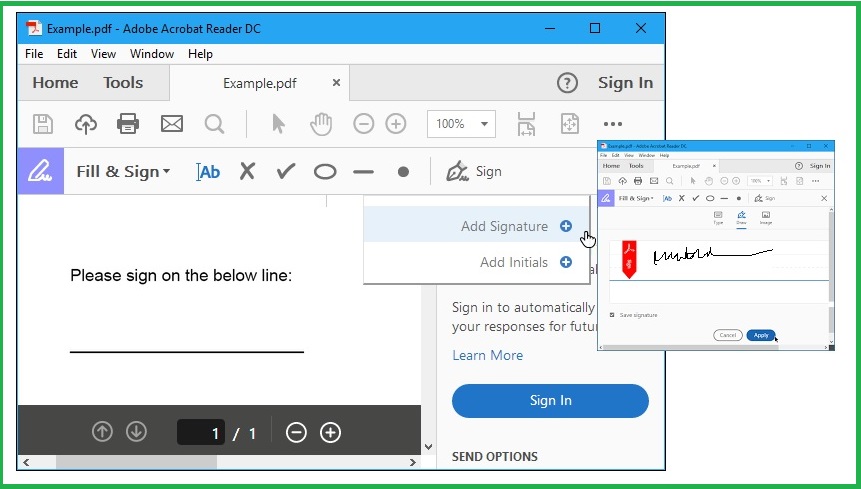The image size is (861, 489).
Task: Open the Learn More link
Action: click(488, 355)
